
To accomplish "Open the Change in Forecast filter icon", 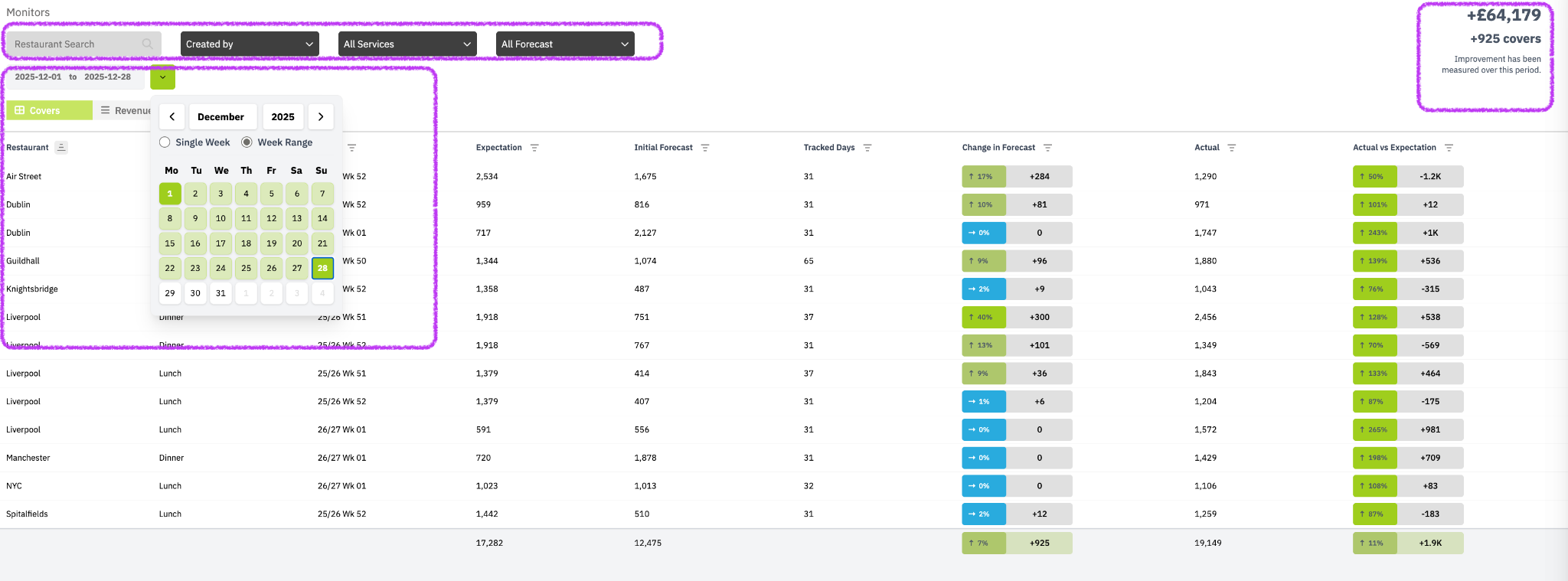I will coord(1047,148).
